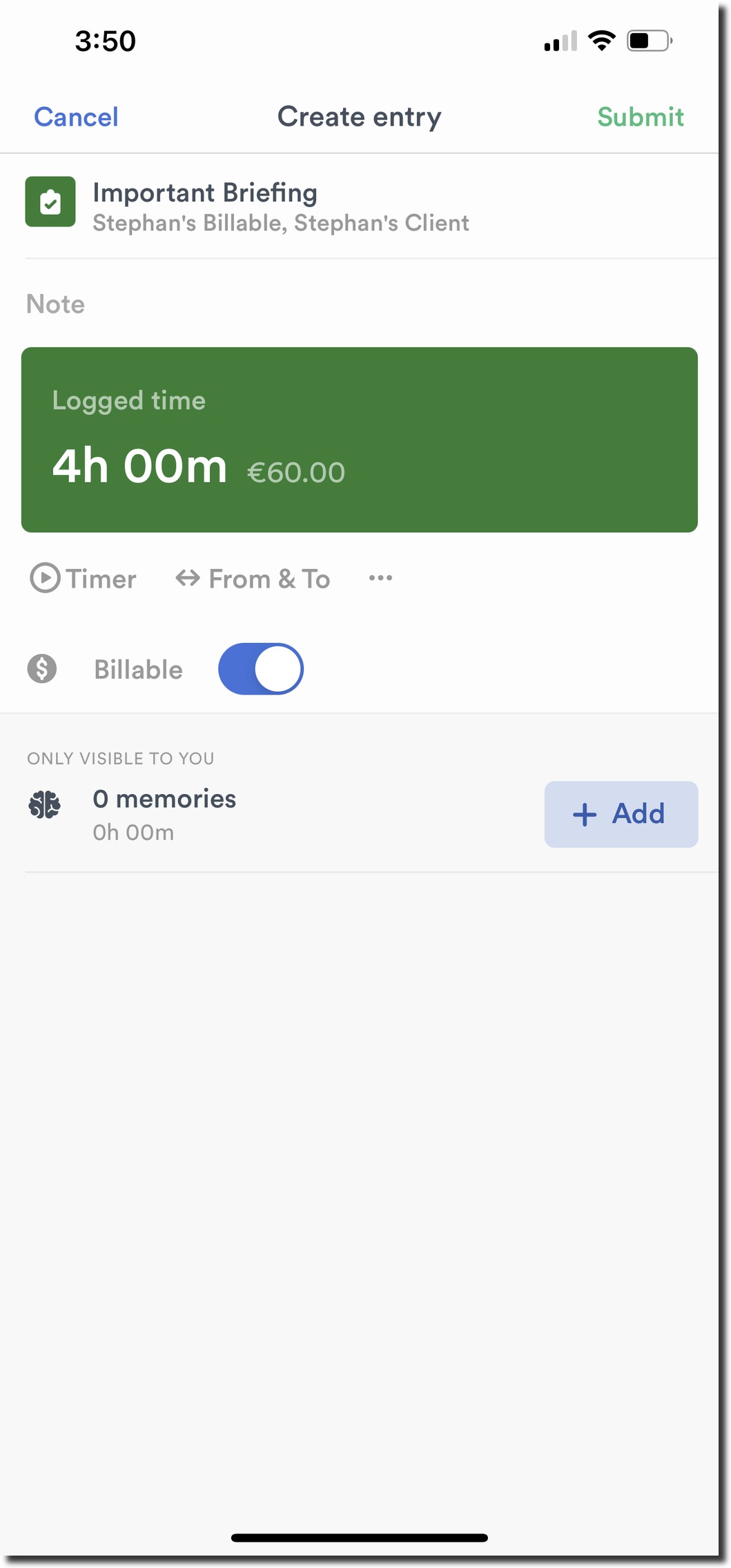Expand hidden entry options with three dots
The height and width of the screenshot is (1568, 731).
point(380,578)
